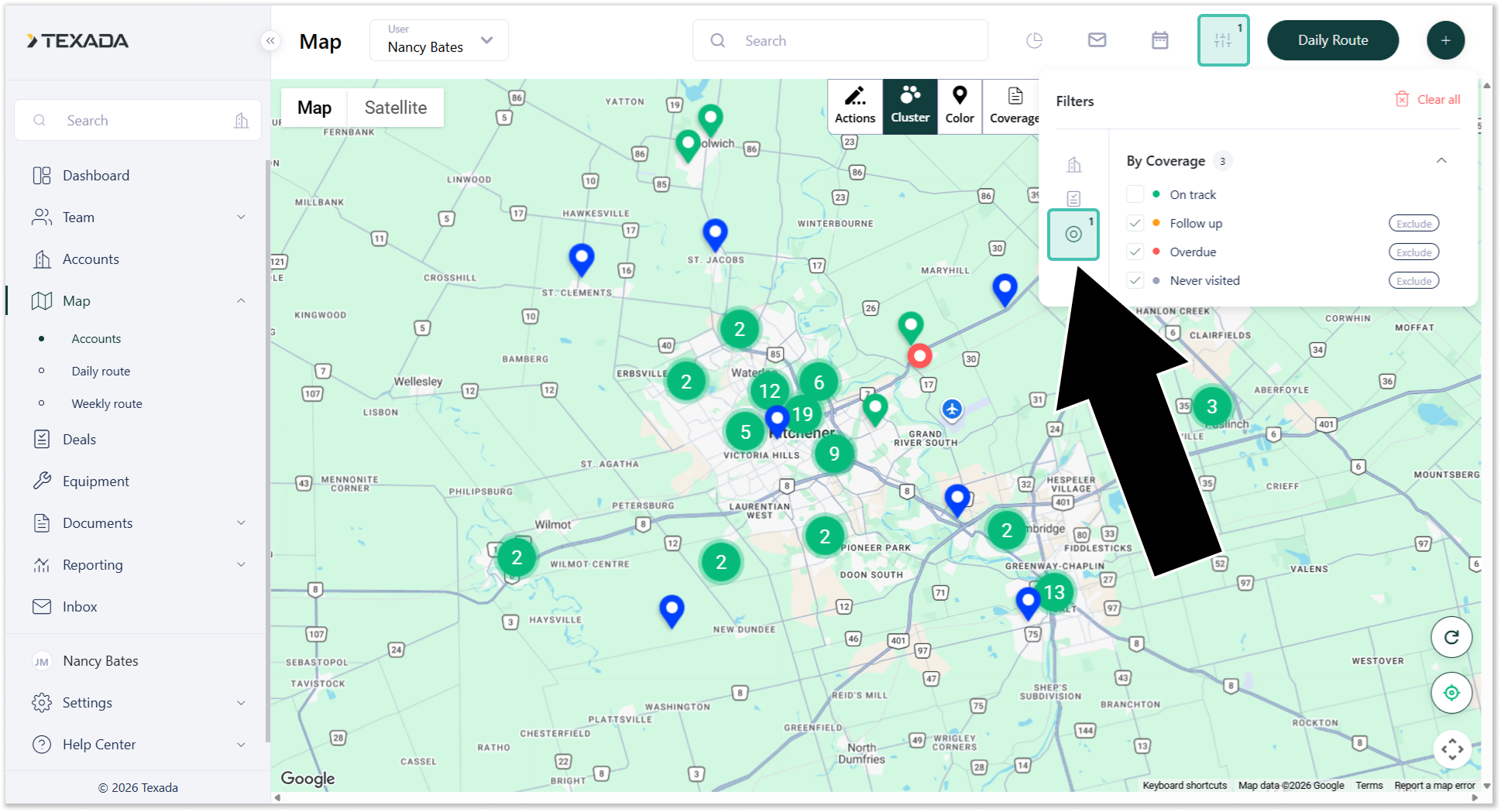The height and width of the screenshot is (812, 1501).
Task: Click the locate-me target button
Action: tap(1451, 693)
